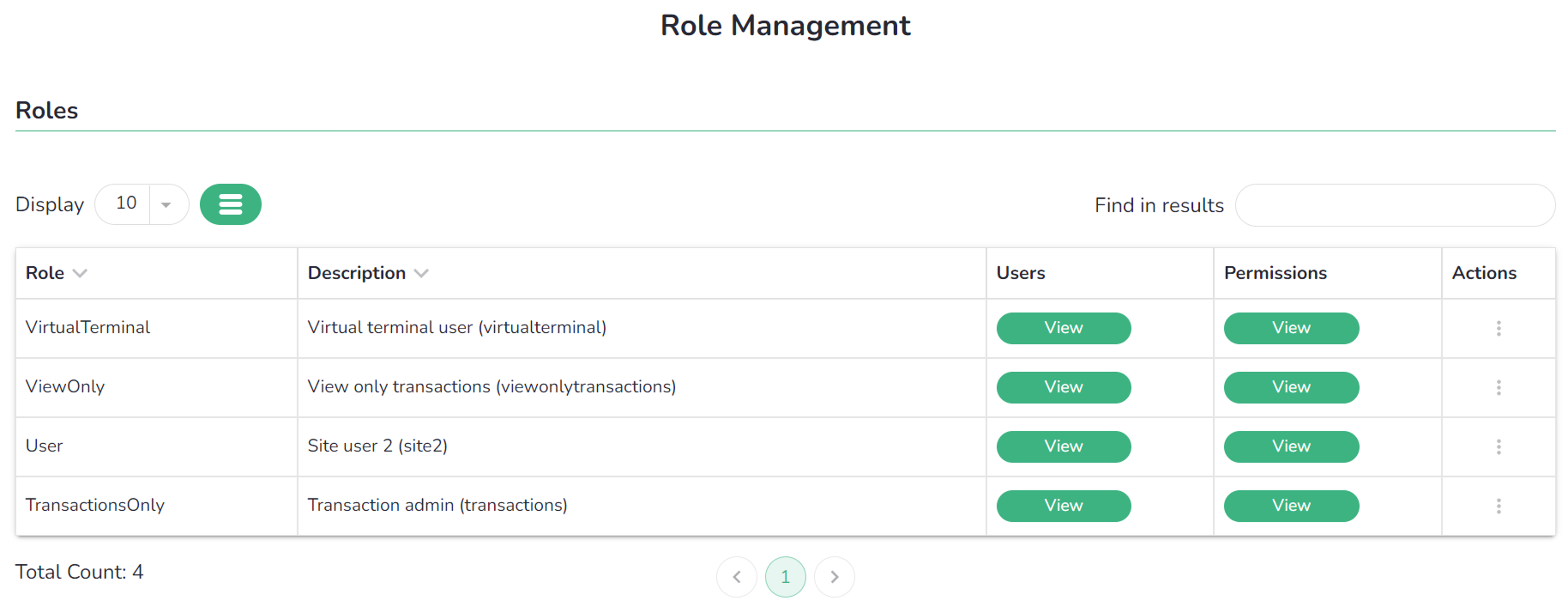Image resolution: width=1568 pixels, height=613 pixels.
Task: Select page 1 in pagination
Action: (785, 576)
